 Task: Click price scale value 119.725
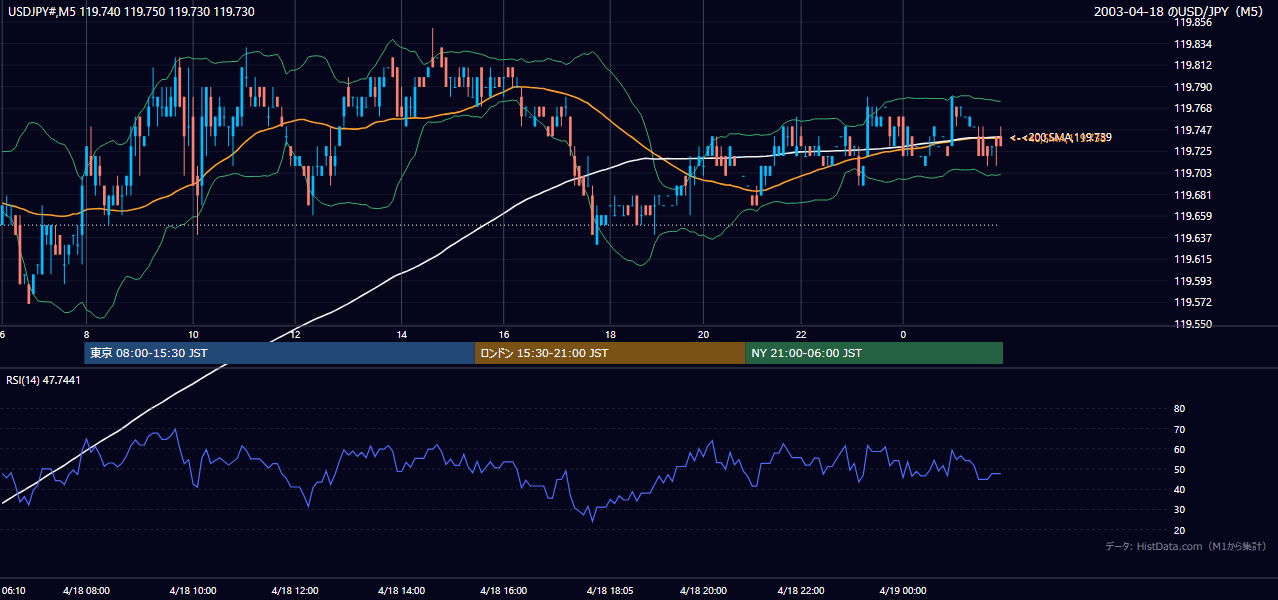coord(1193,152)
